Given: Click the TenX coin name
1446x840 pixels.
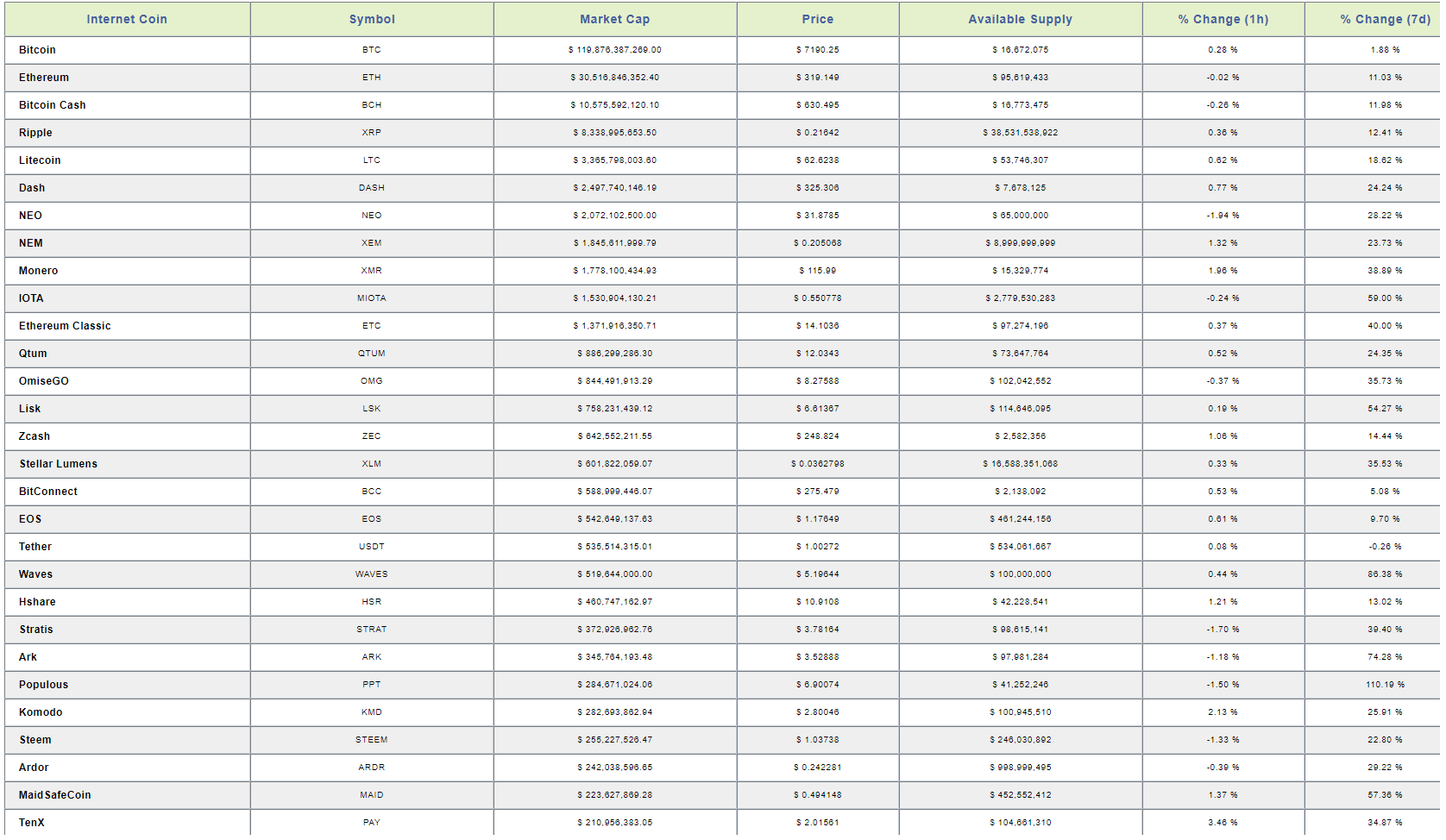Looking at the screenshot, I should (x=32, y=823).
